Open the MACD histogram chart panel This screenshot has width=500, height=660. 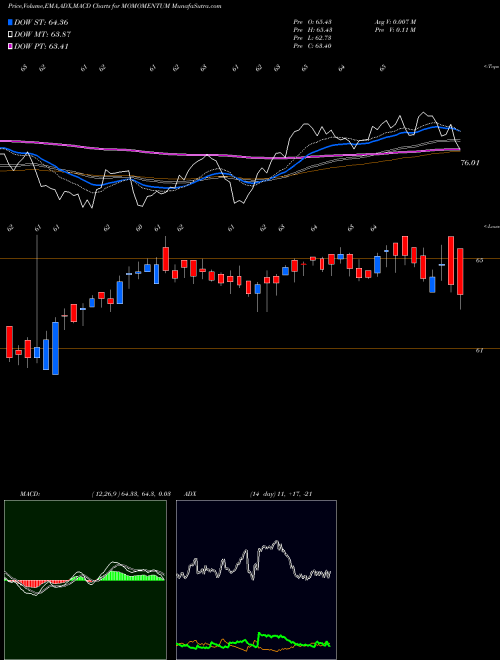[x=85, y=580]
